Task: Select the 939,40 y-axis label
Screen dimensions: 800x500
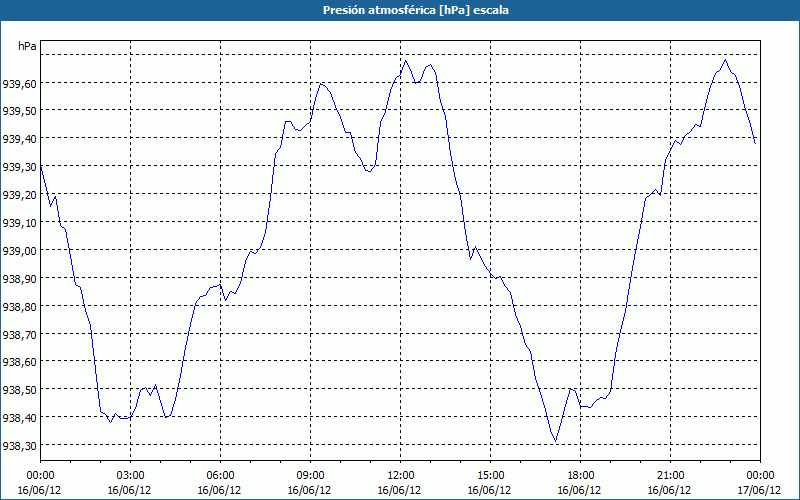Action: point(19,138)
